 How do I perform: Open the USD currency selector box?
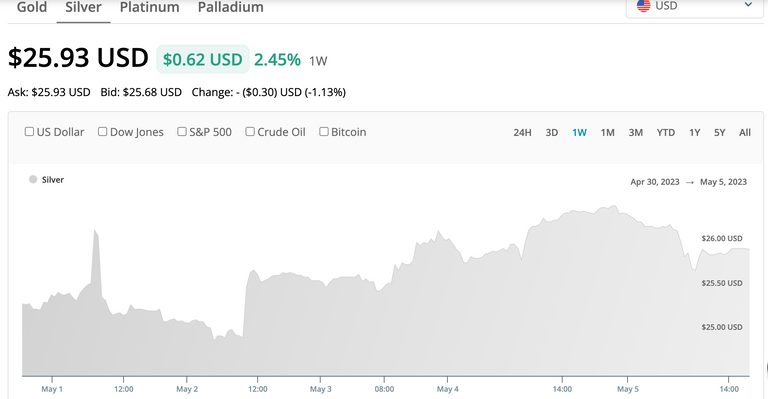(695, 6)
